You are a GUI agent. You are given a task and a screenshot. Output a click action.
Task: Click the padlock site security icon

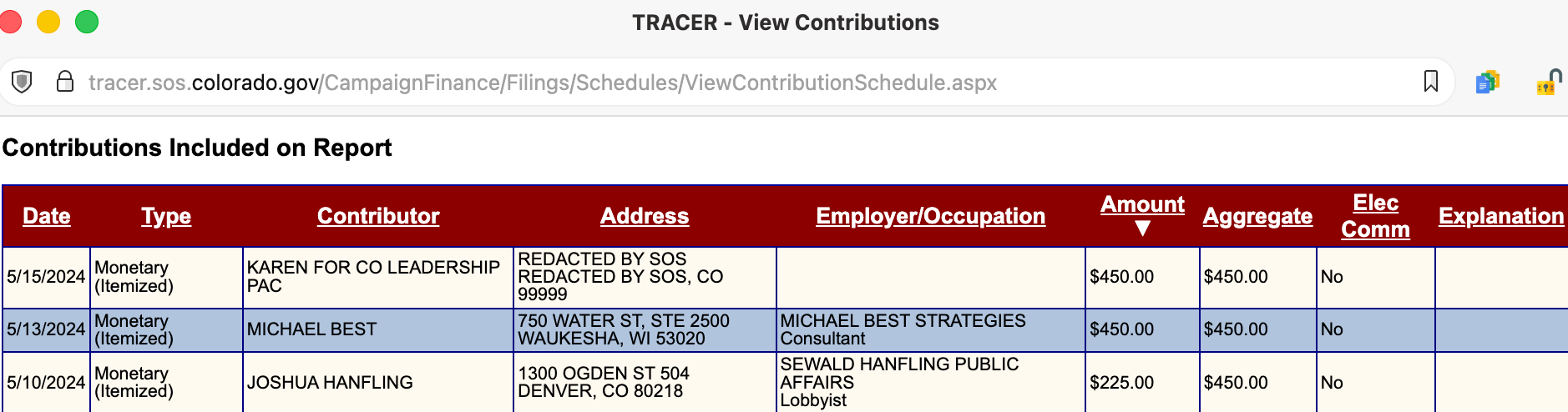[64, 82]
